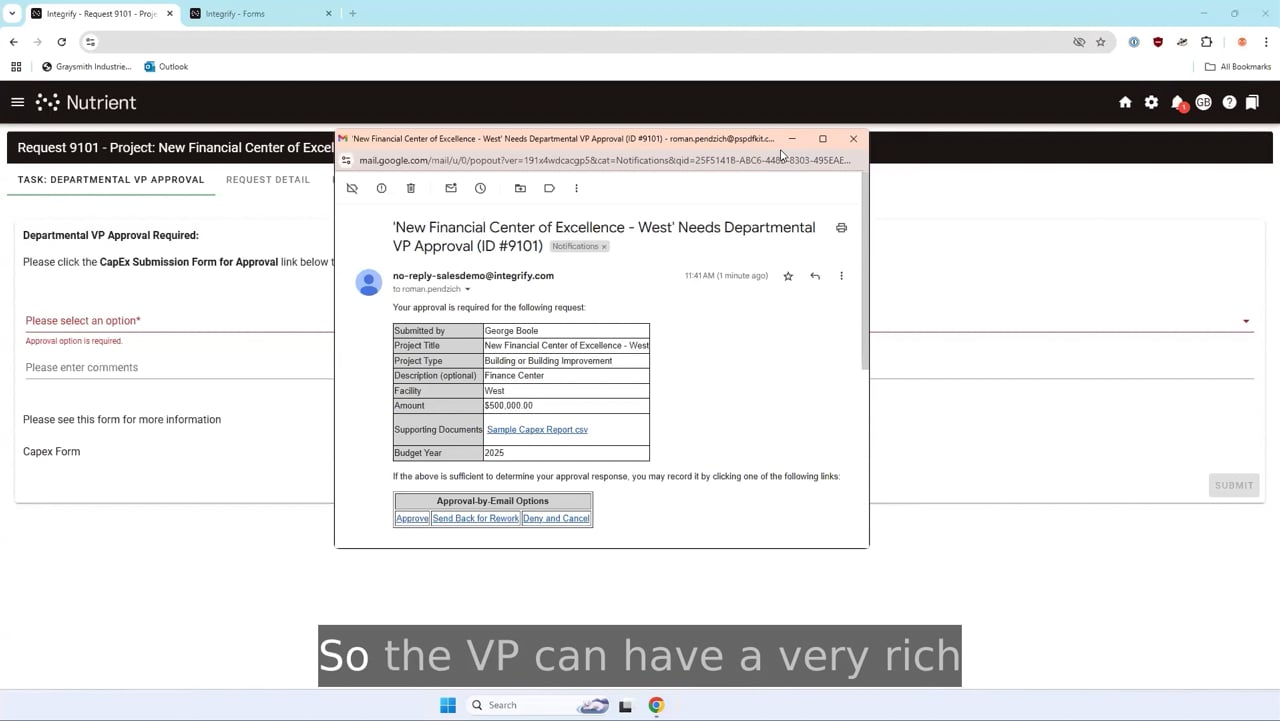
Task: Open the message more options menu
Action: coord(841,276)
